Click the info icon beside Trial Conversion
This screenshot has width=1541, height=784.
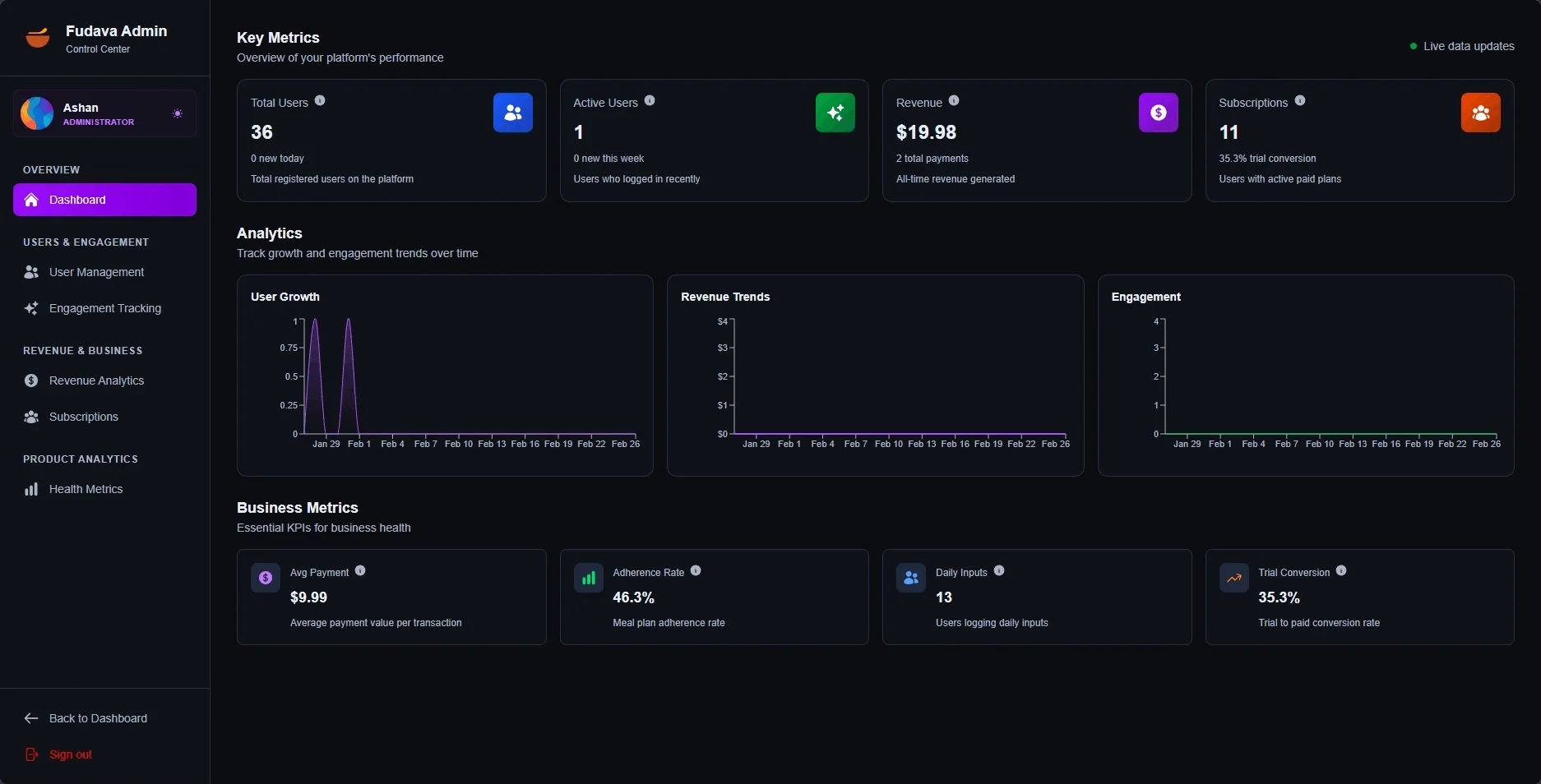click(1341, 571)
